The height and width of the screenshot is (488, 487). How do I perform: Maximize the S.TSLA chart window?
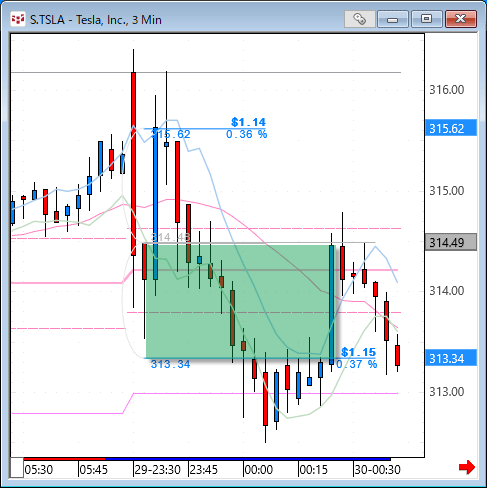point(427,19)
